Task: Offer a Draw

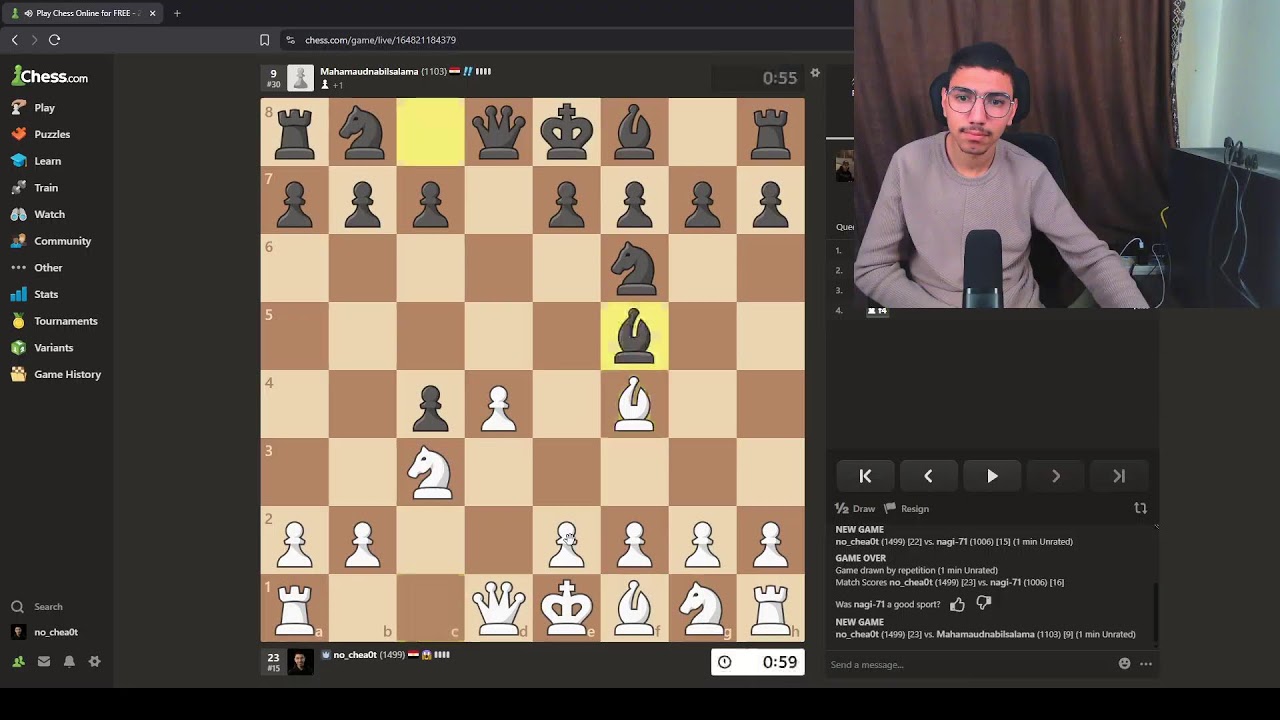Action: click(856, 508)
